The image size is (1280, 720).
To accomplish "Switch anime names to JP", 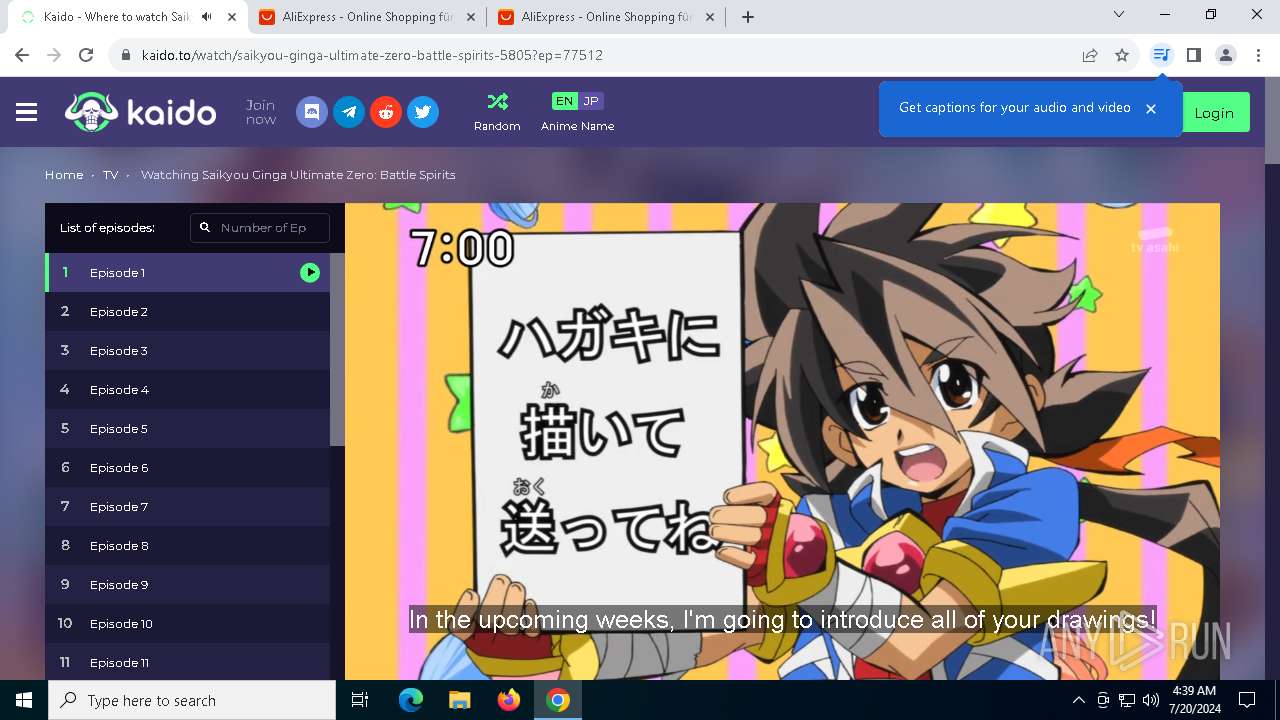I will 591,101.
